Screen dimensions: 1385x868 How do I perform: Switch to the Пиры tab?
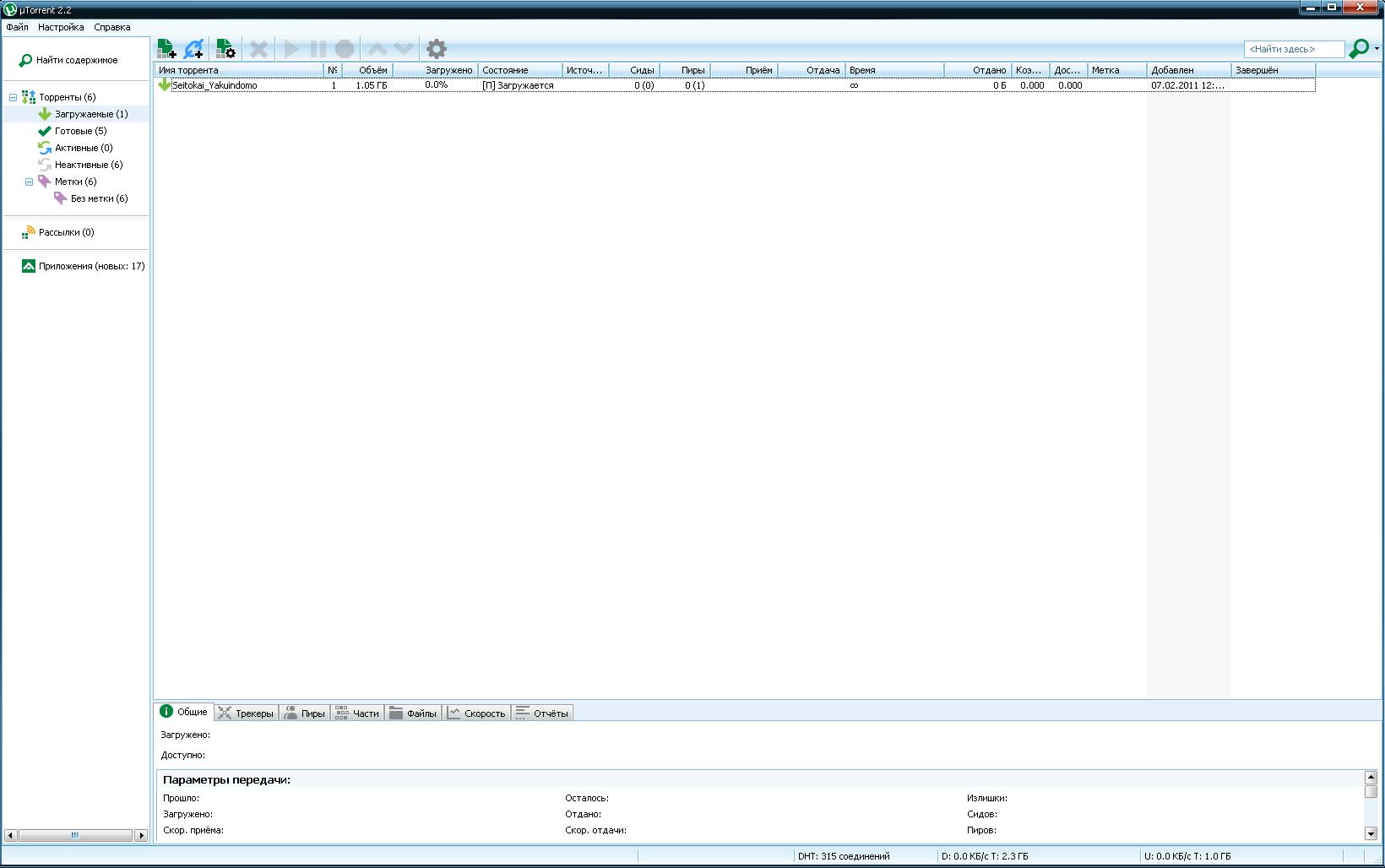tap(304, 713)
